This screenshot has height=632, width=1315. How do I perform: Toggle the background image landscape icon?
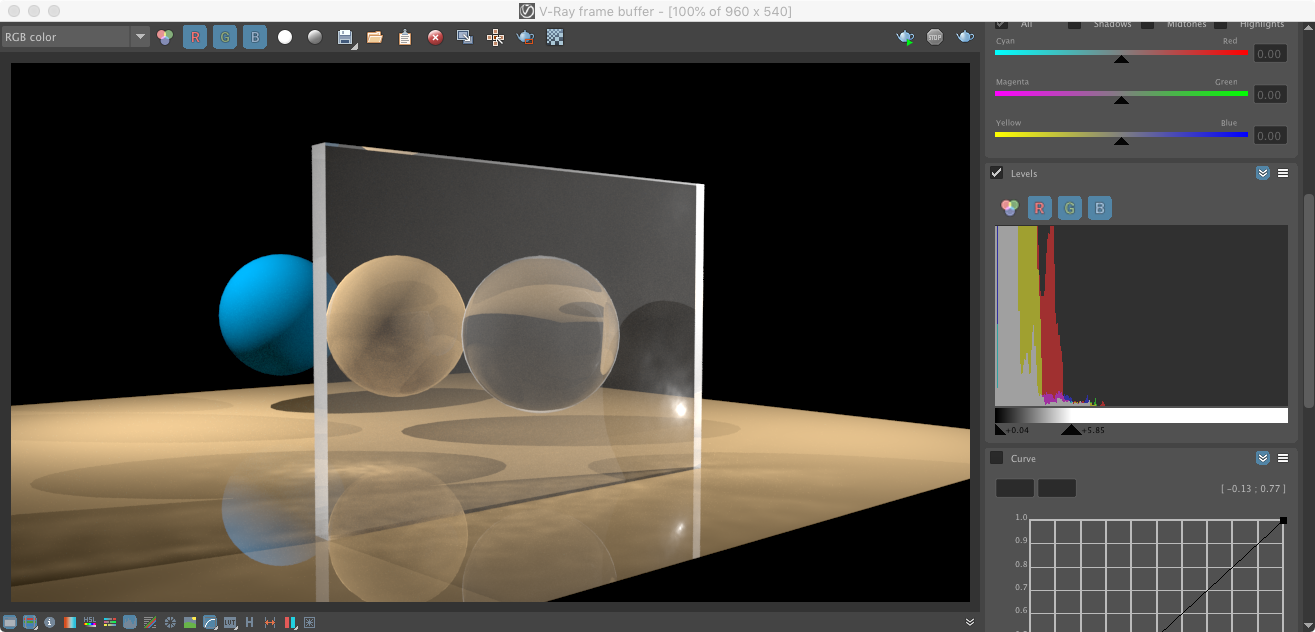pos(190,622)
